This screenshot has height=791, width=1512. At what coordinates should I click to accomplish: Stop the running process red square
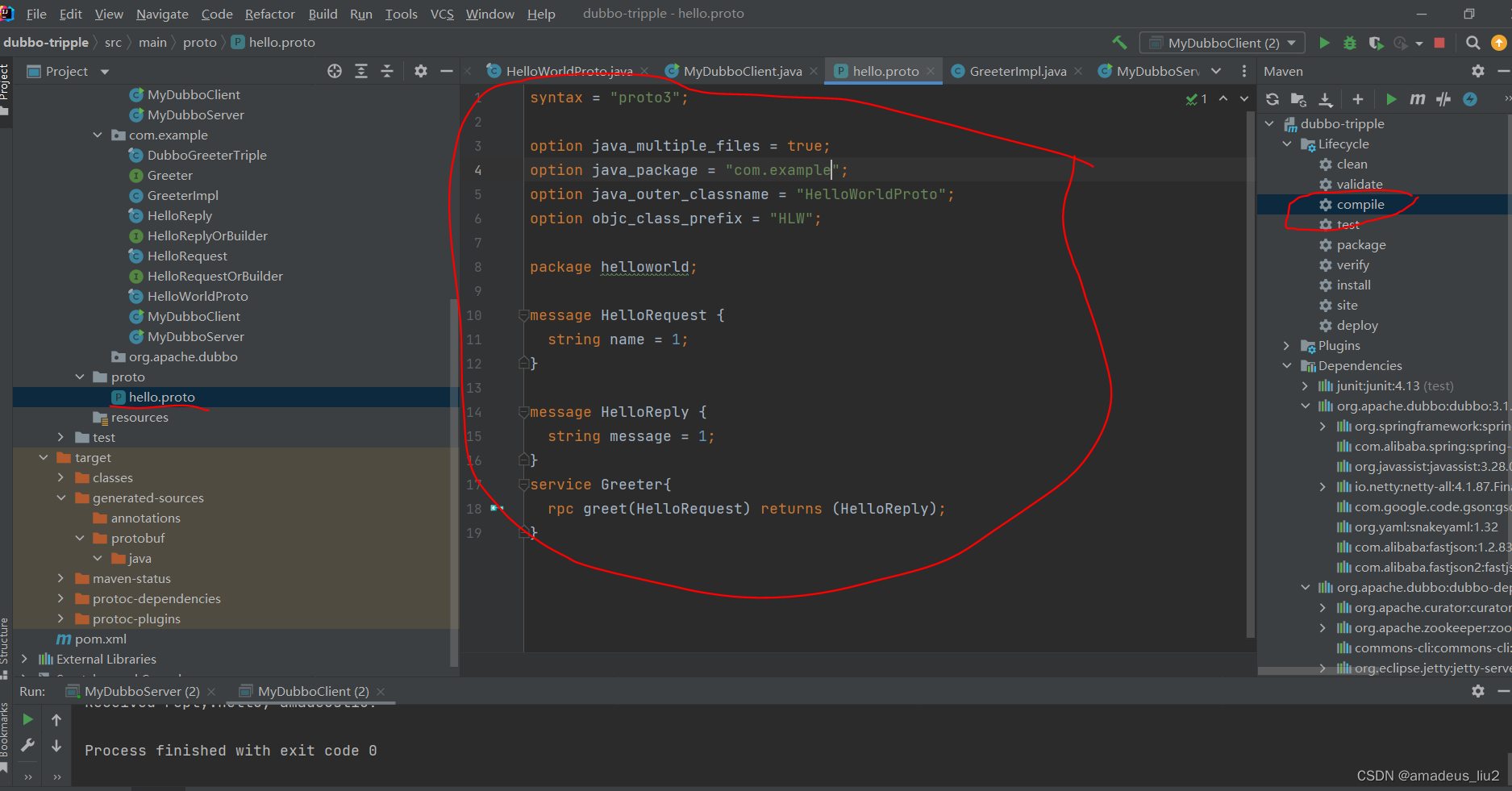coord(1439,43)
